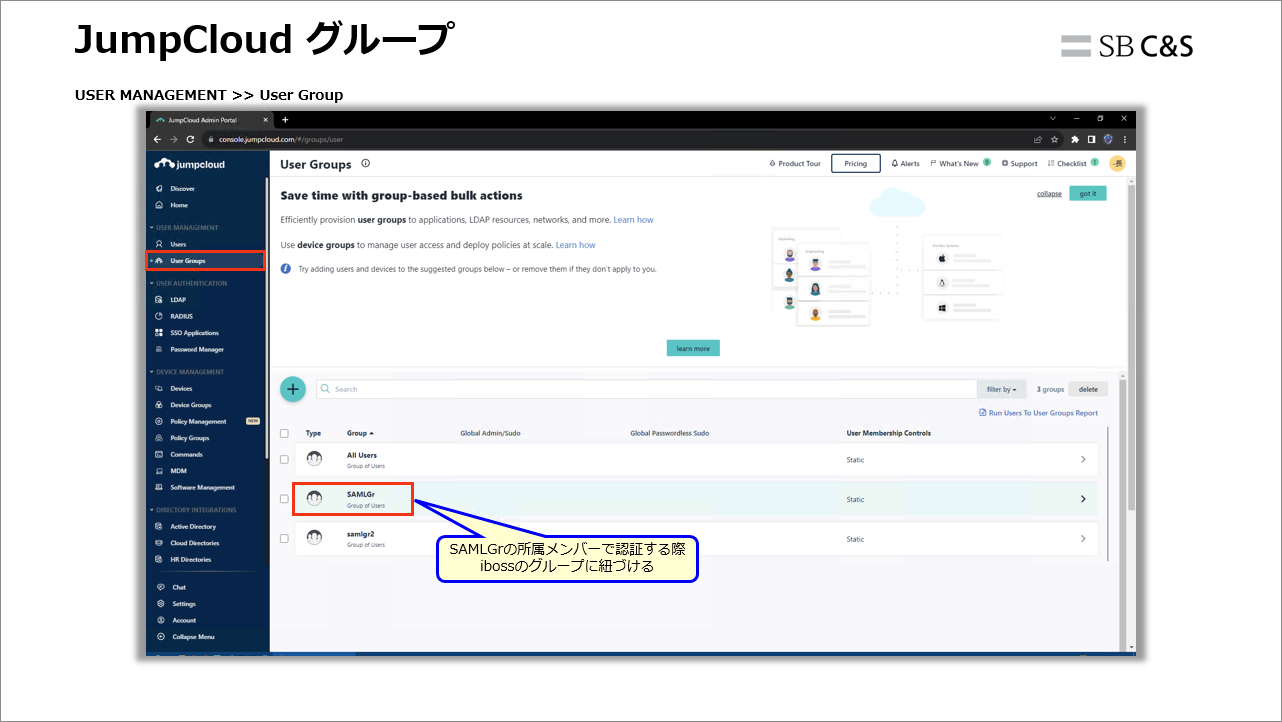Screen dimensions: 1282x722
Task: Open SSO Applications in sidebar
Action: click(x=194, y=333)
